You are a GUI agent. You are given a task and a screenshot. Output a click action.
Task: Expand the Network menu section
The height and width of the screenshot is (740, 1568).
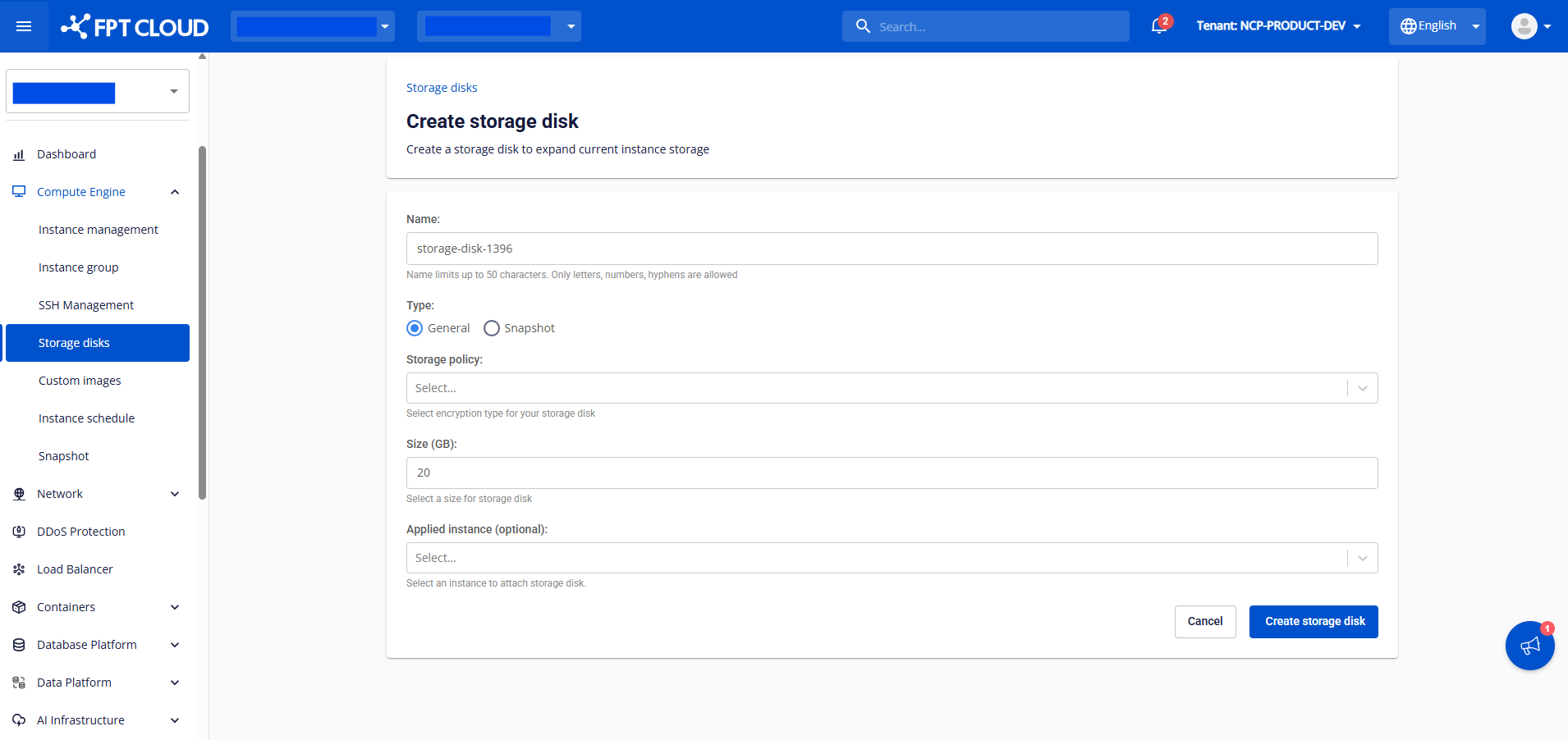pos(174,494)
